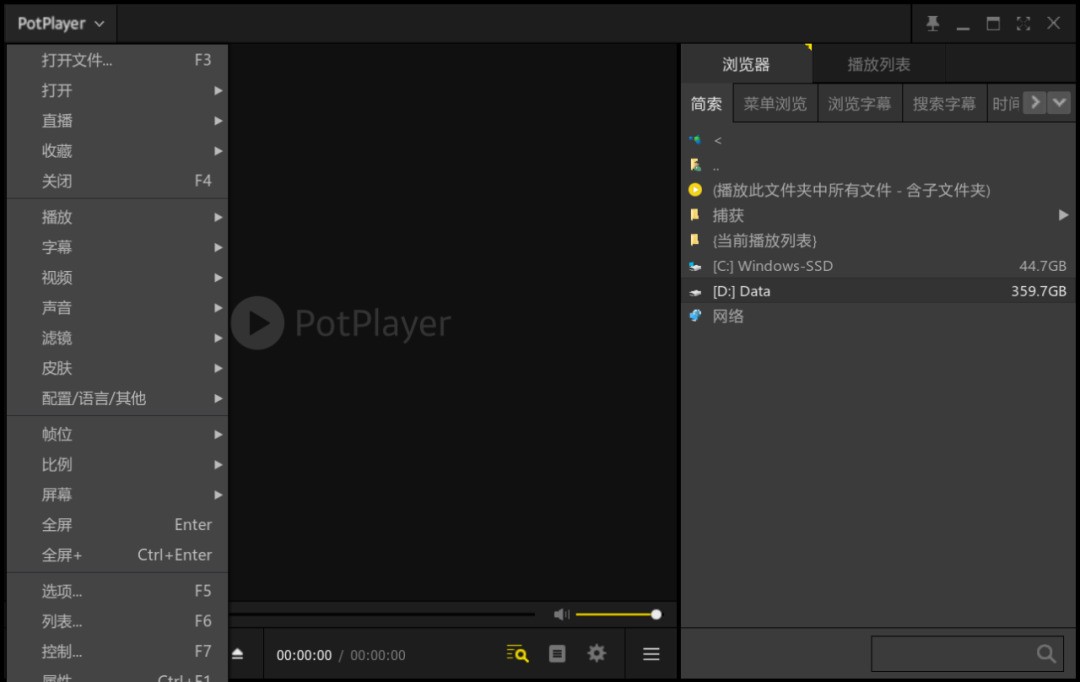Image resolution: width=1080 pixels, height=682 pixels.
Task: Expand the 播放 submenu
Action: coord(118,217)
